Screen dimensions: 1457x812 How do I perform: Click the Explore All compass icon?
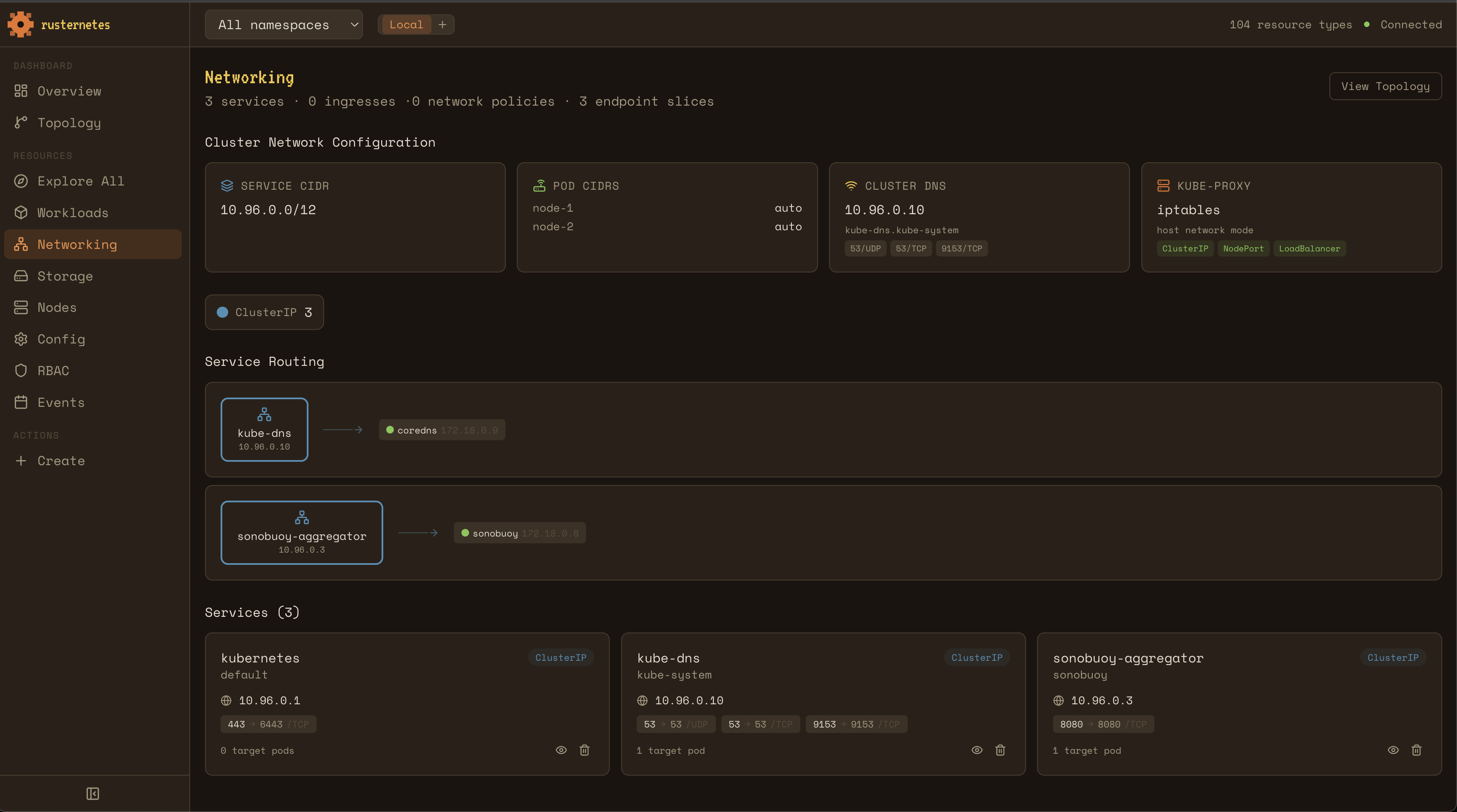click(x=21, y=181)
